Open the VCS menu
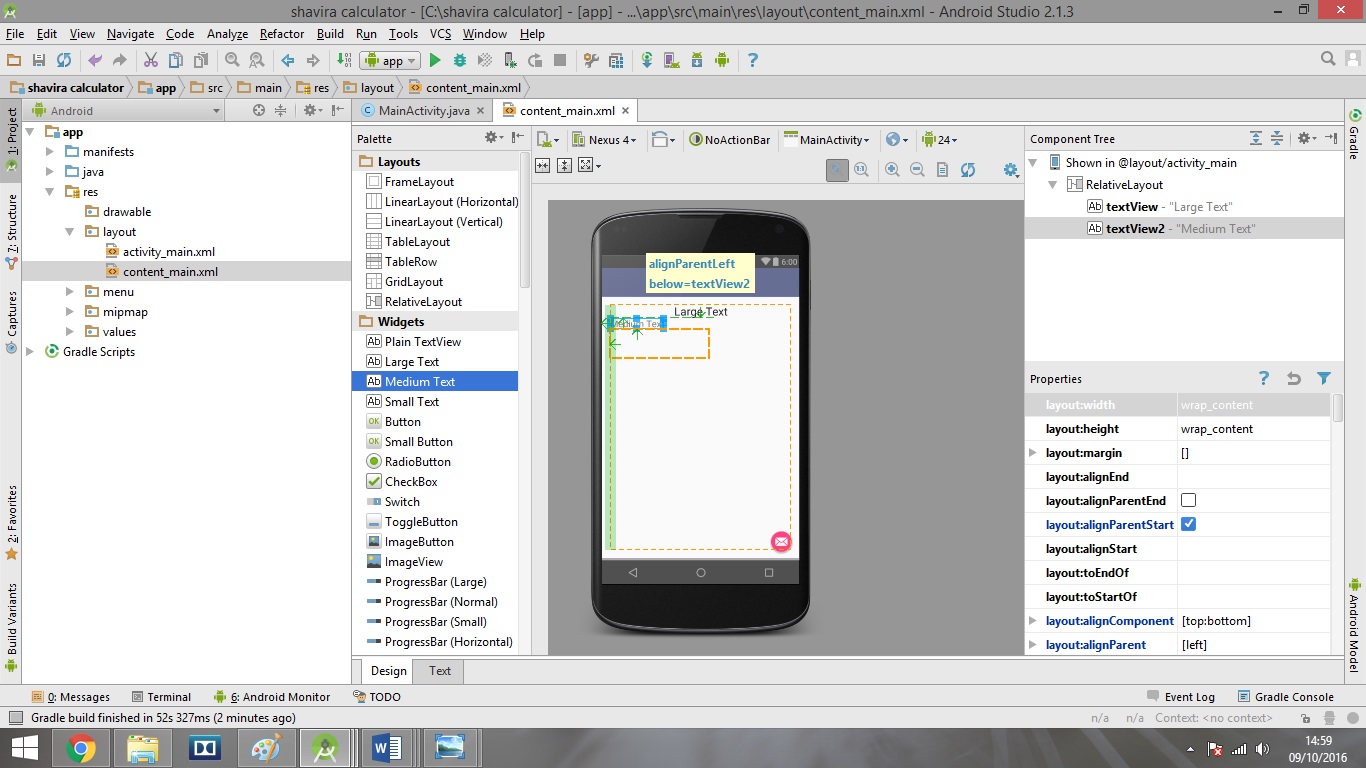 point(440,34)
